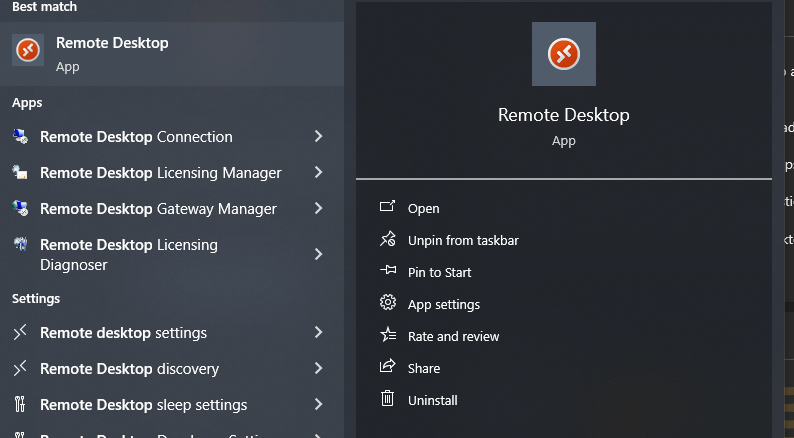Expand Remote Desktop Licensing Diagnoser chevron

(x=318, y=254)
